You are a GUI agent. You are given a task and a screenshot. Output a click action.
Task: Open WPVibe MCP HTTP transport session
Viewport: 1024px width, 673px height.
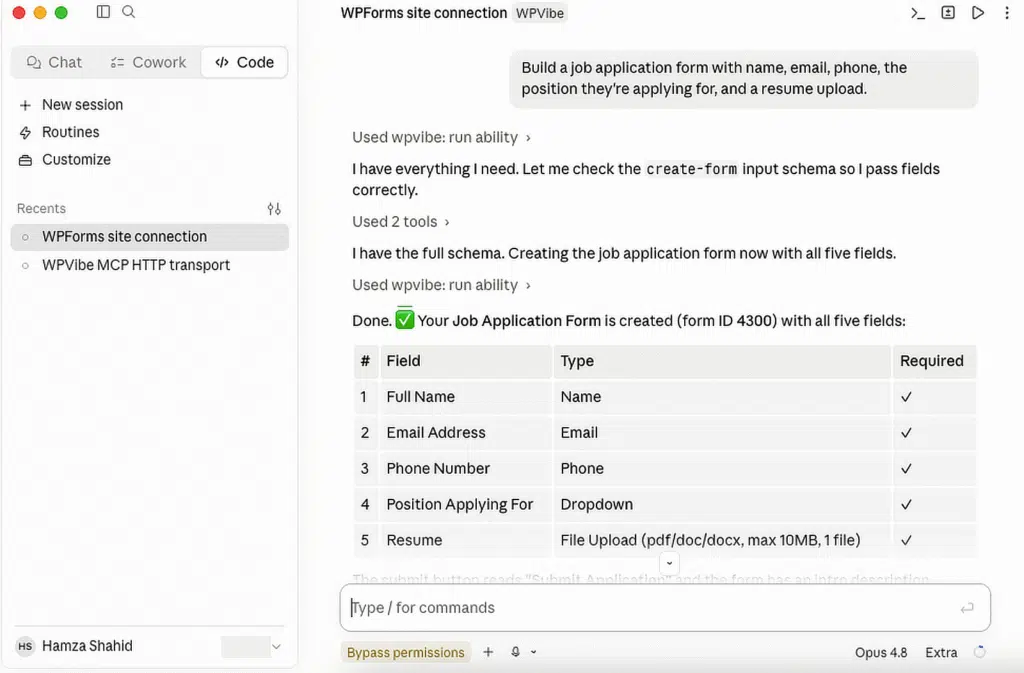click(150, 265)
